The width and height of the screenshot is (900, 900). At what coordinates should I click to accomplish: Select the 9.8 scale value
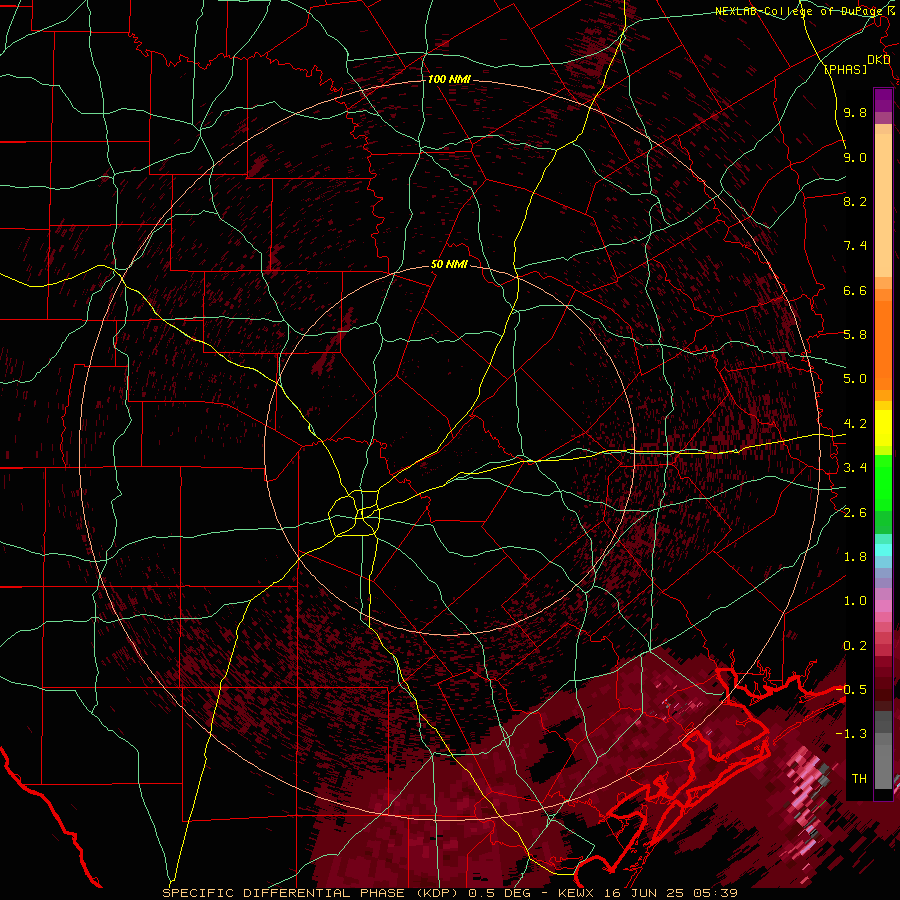pos(855,112)
